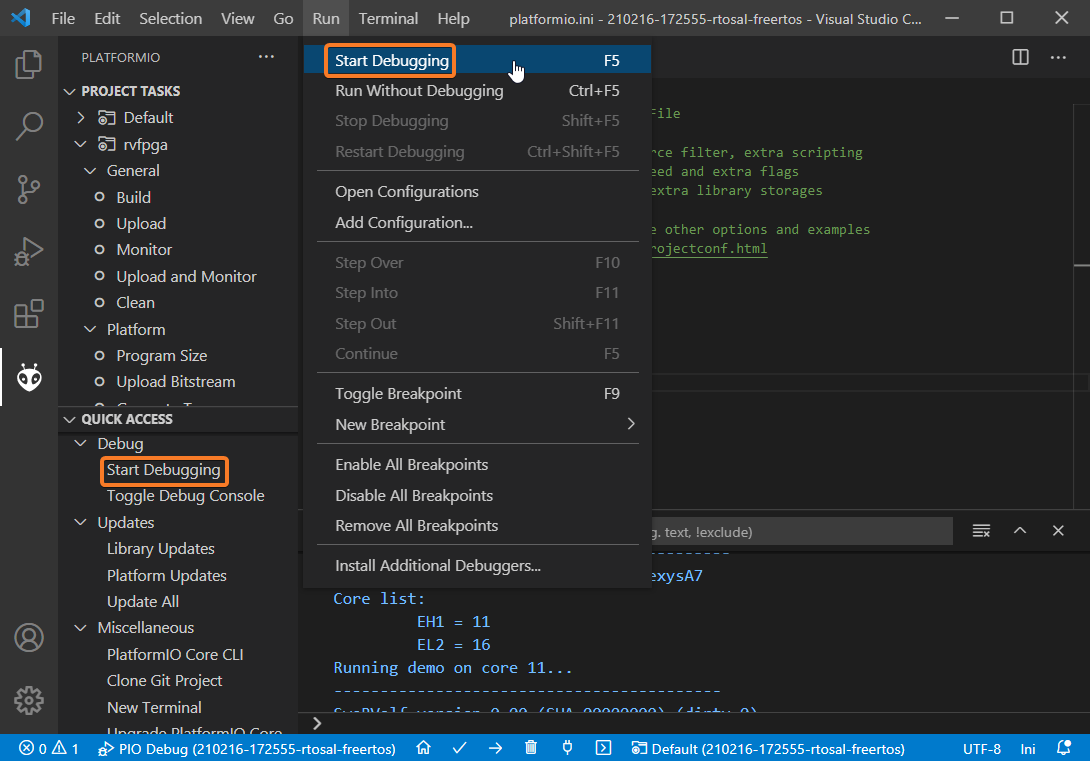The height and width of the screenshot is (761, 1090).
Task: Change language mode by clicking Ini
Action: click(1027, 748)
